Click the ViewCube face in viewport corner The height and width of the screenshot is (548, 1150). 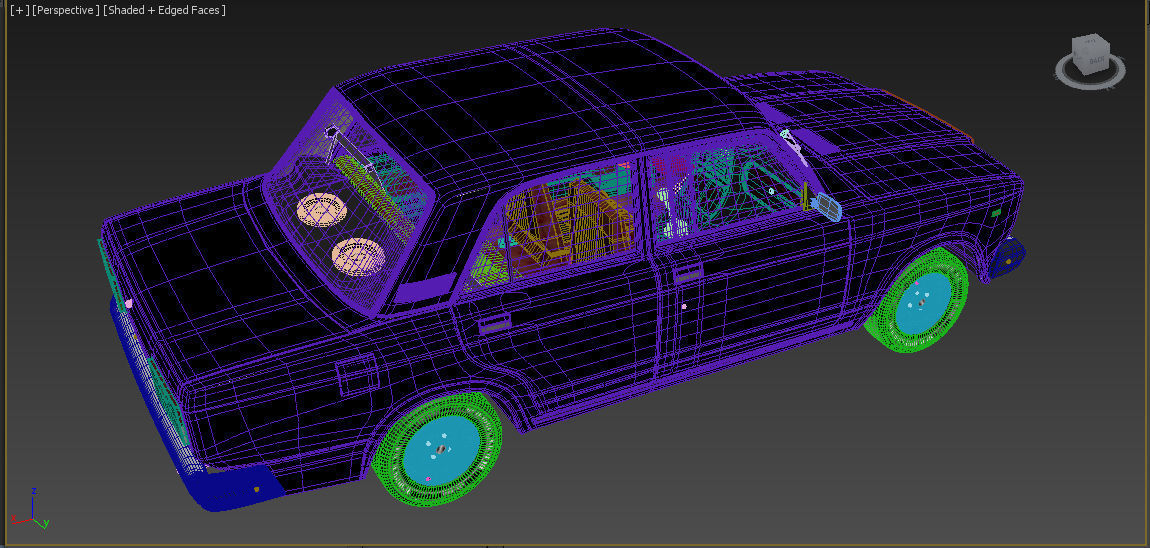click(x=1091, y=54)
